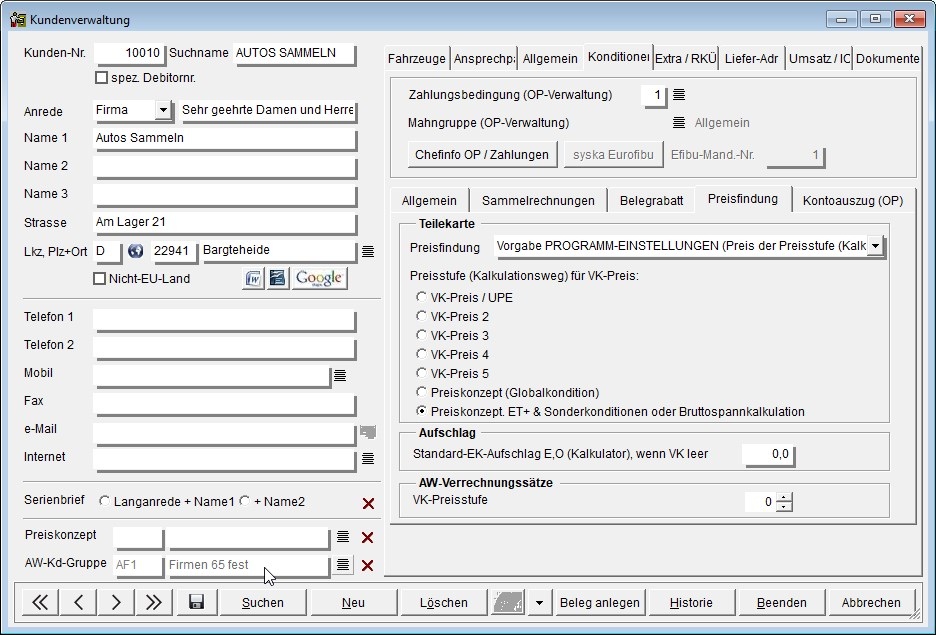Select Preiskonzept. ET+ & Sonderkonditionen radio button
Image resolution: width=936 pixels, height=635 pixels.
tap(421, 411)
